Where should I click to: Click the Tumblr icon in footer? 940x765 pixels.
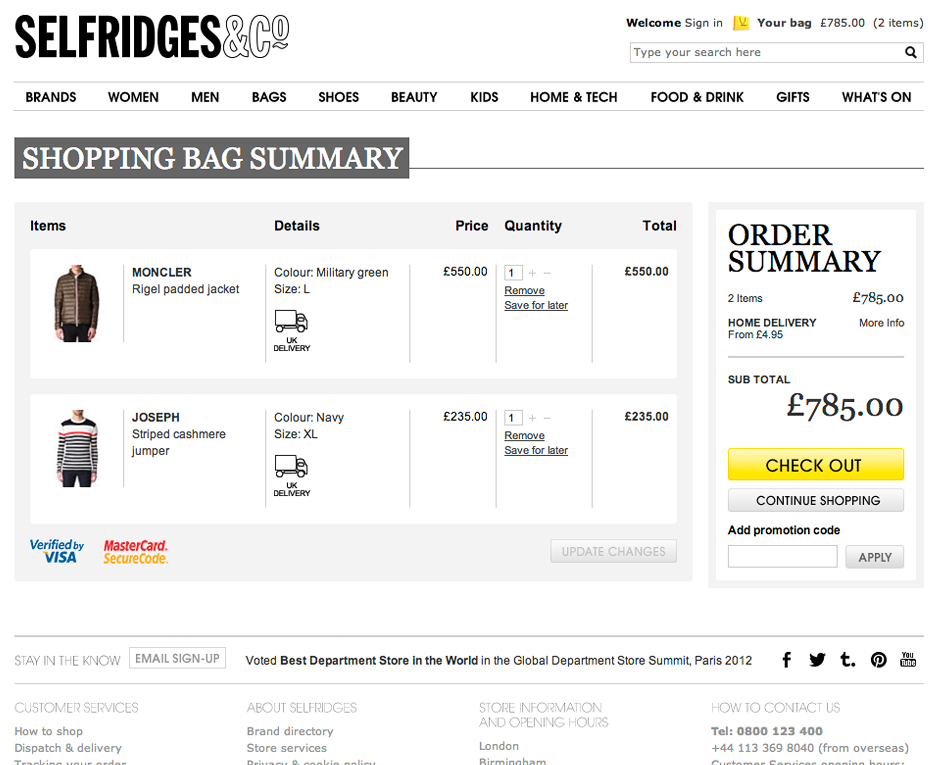click(x=847, y=659)
